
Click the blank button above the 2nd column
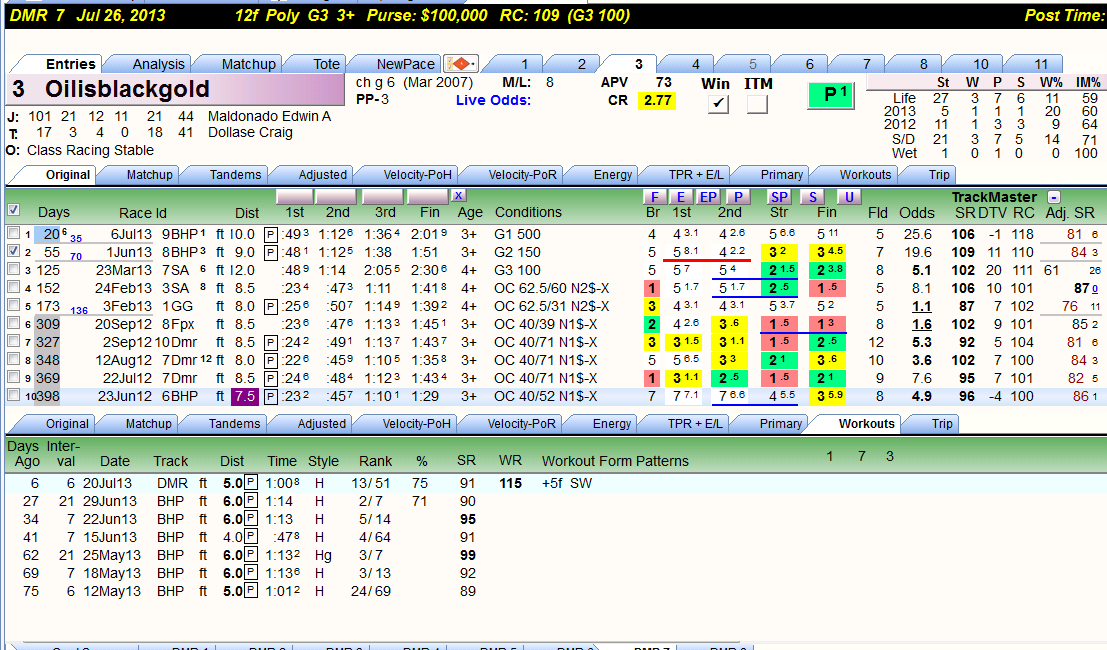click(336, 196)
